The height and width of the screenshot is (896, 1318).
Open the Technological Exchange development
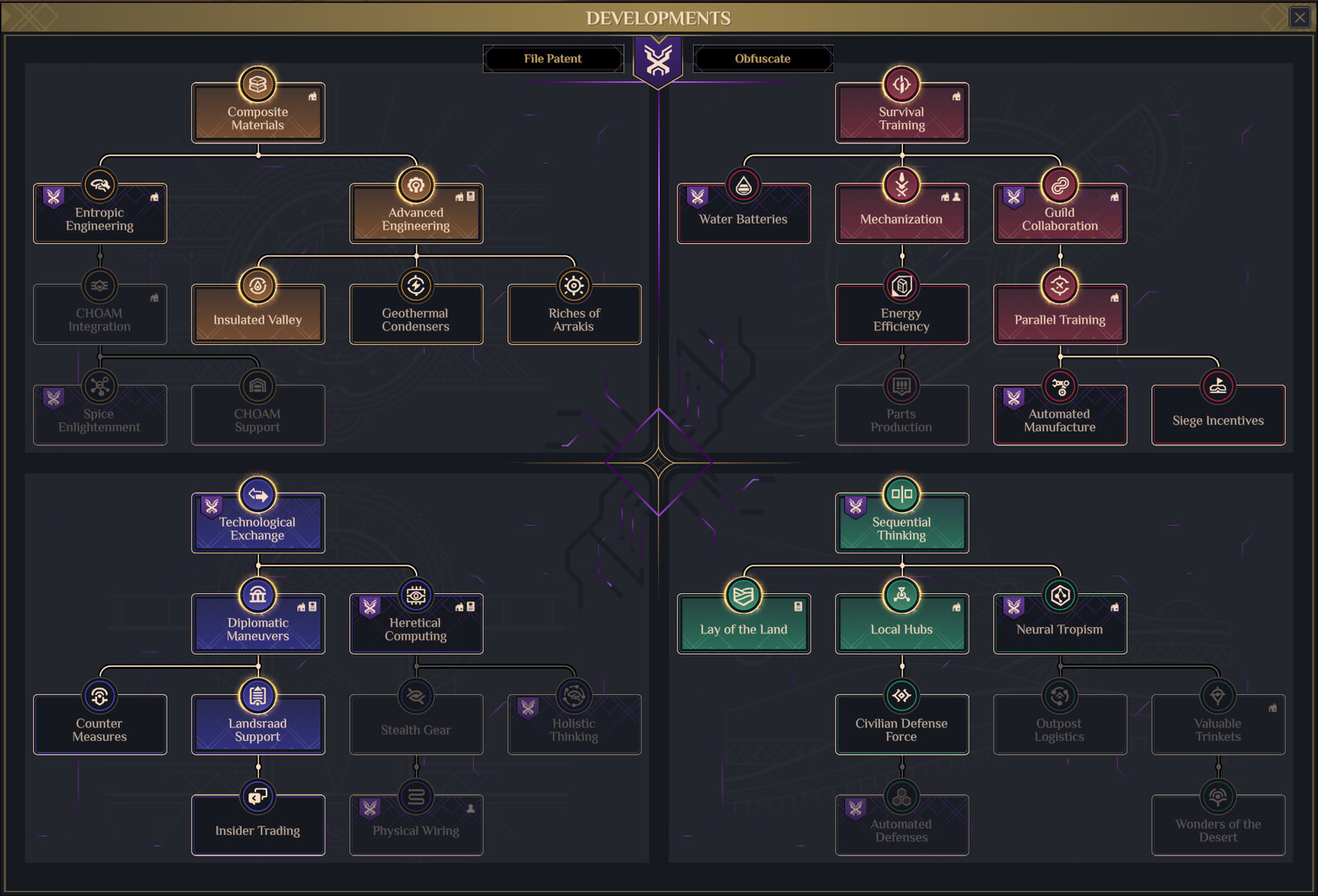click(x=257, y=528)
